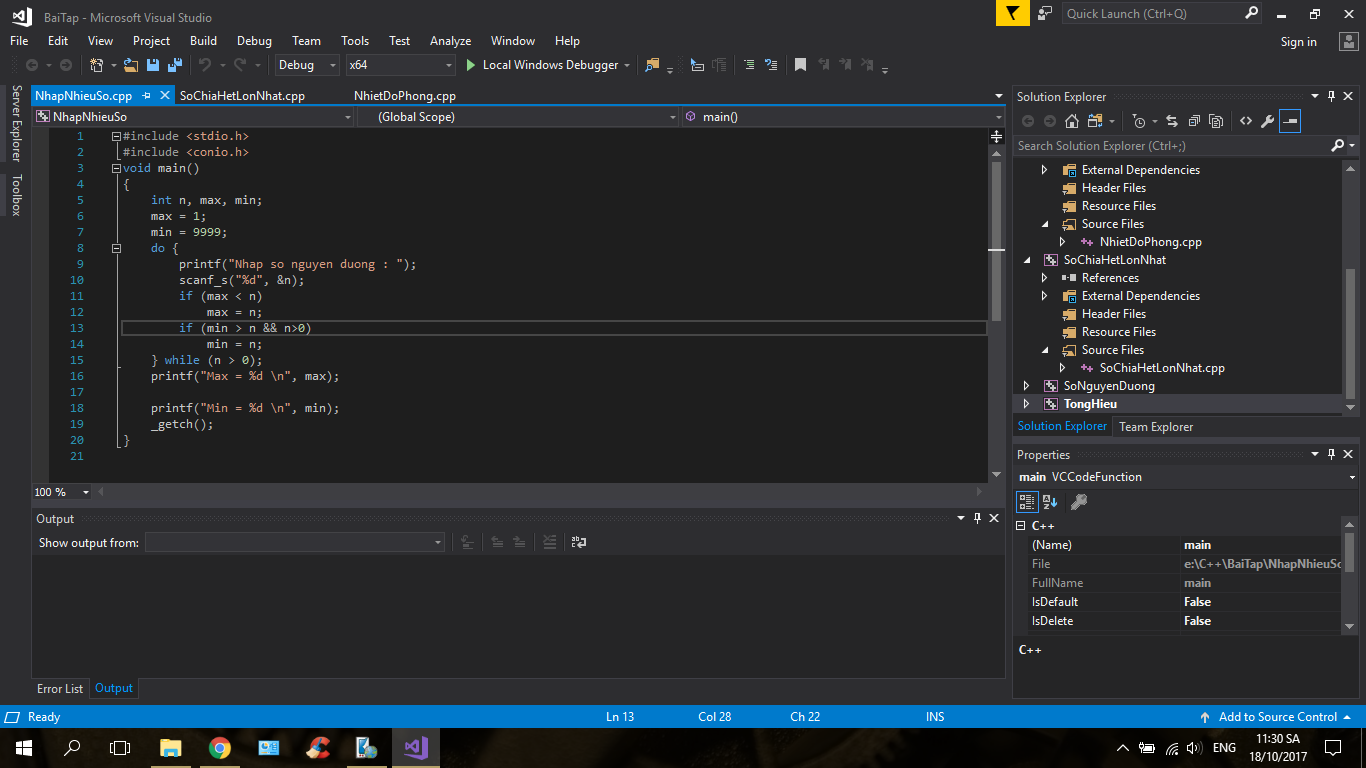Click the Save All toolbar icon

click(x=175, y=65)
